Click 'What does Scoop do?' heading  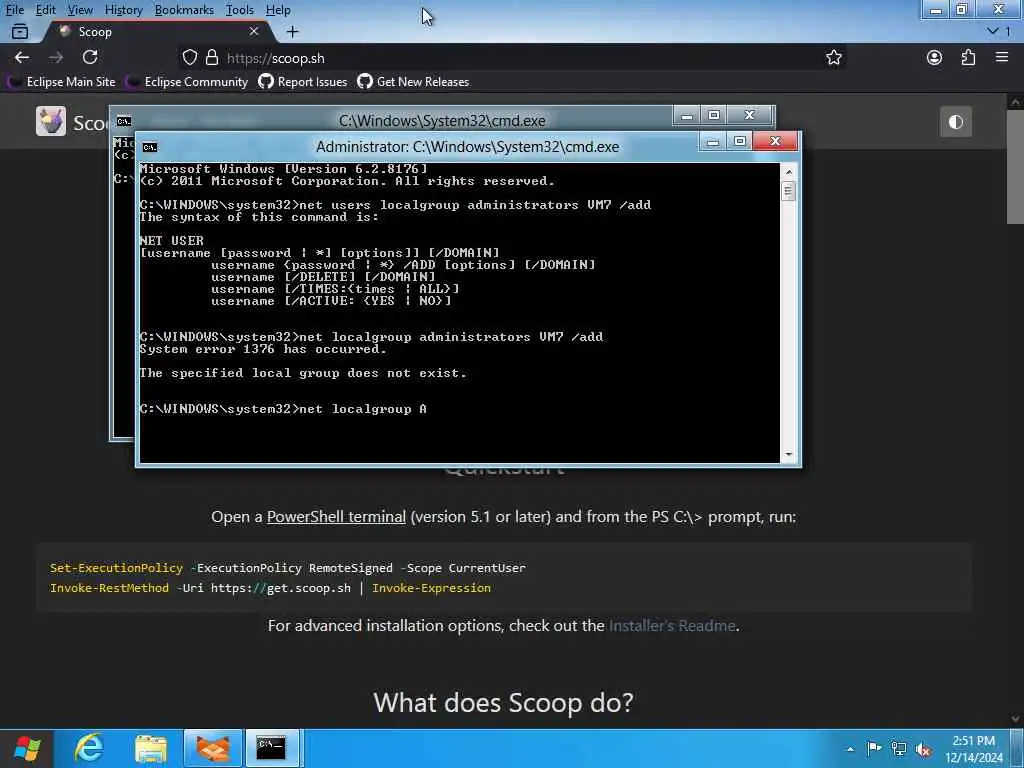click(x=504, y=703)
